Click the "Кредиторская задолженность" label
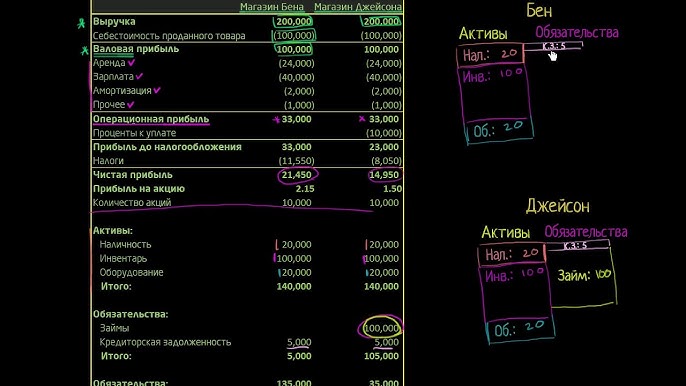The image size is (686, 386). pyautogui.click(x=165, y=342)
